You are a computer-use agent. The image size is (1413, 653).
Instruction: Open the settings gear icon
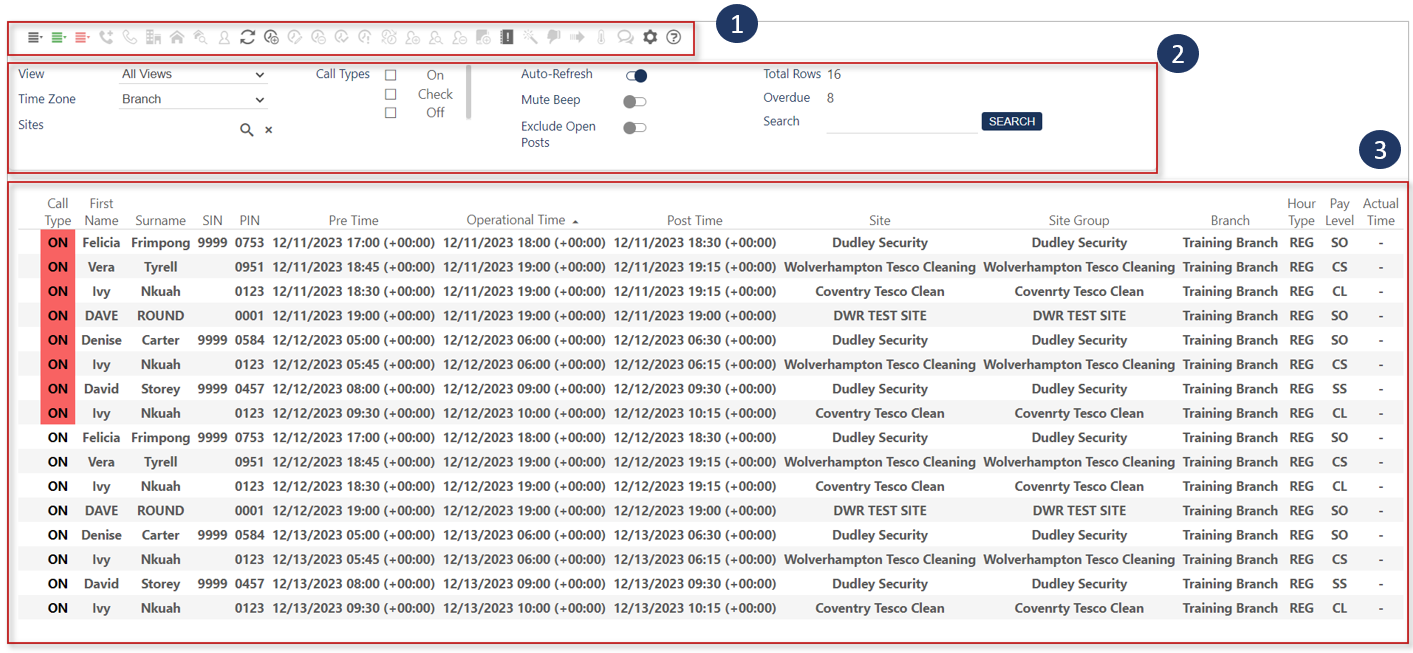(650, 37)
